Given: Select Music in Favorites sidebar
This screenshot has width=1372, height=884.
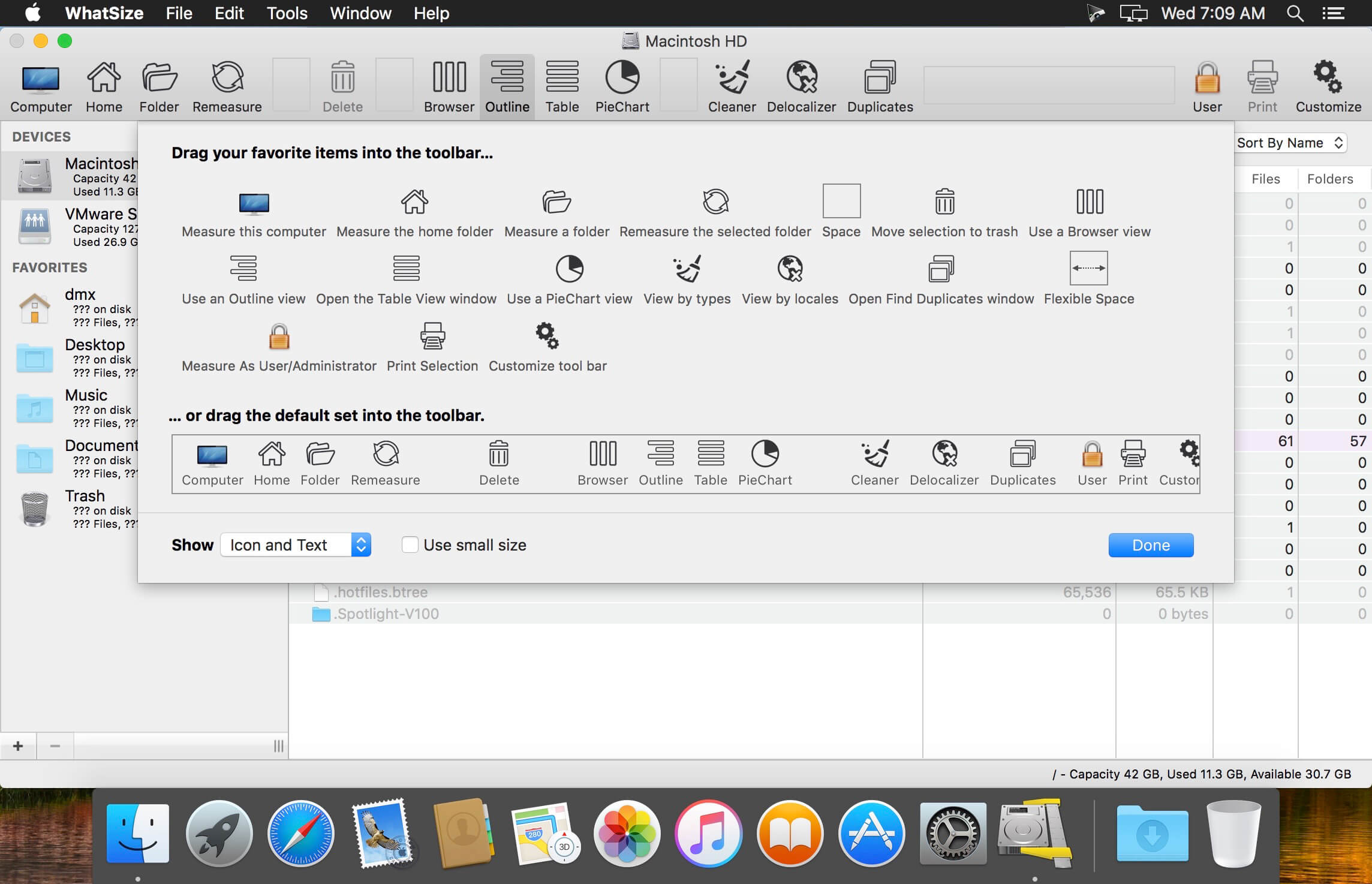Looking at the screenshot, I should coord(70,408).
